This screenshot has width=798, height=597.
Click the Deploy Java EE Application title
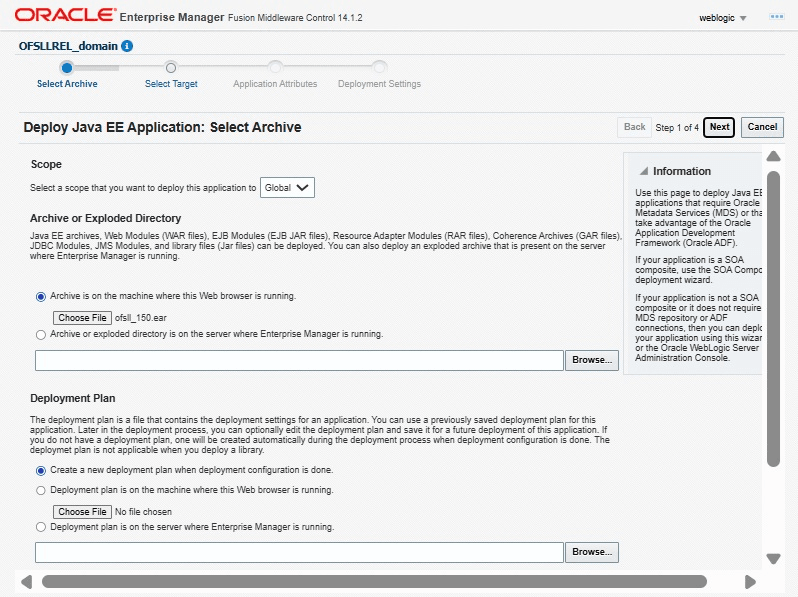click(162, 127)
